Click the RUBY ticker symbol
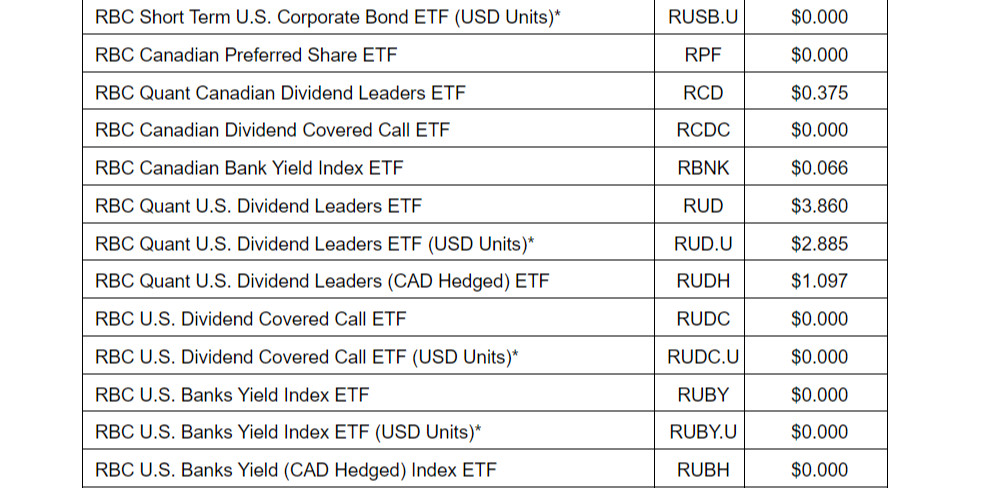This screenshot has width=999, height=488. pyautogui.click(x=703, y=395)
